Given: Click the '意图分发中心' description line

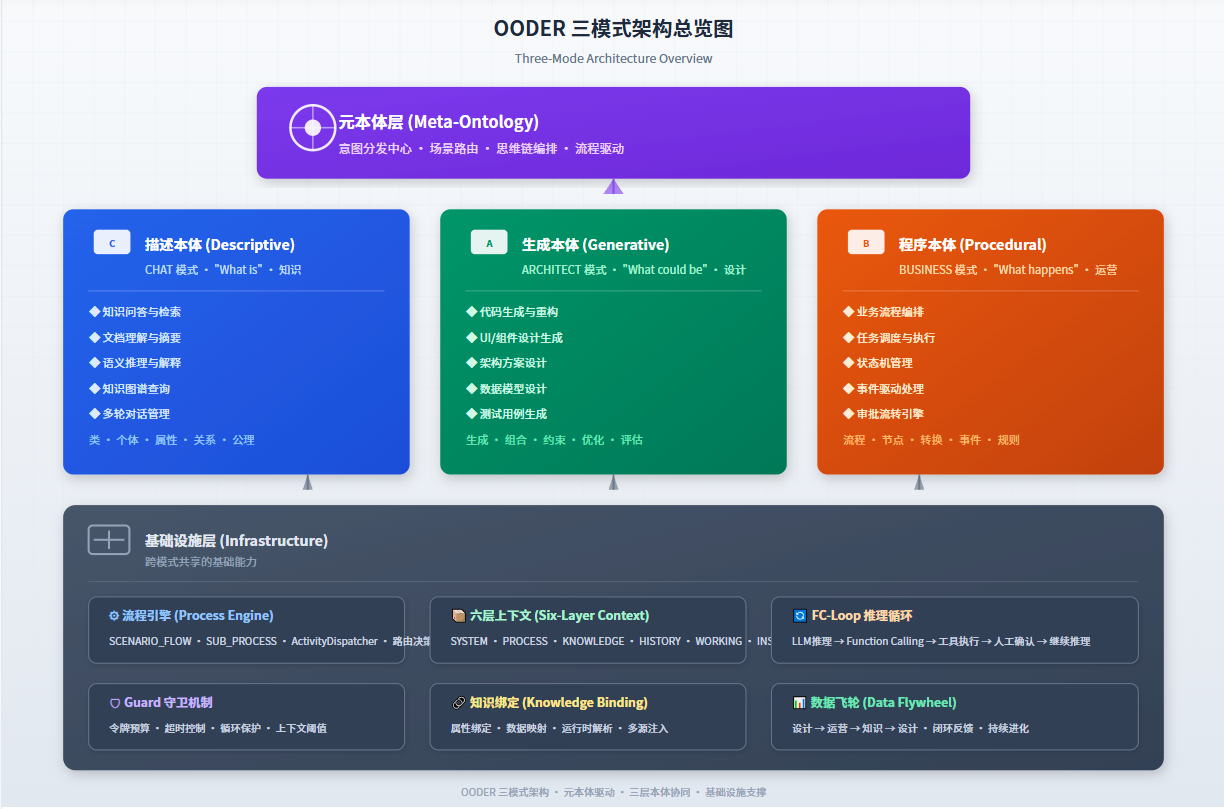Looking at the screenshot, I should tap(481, 148).
